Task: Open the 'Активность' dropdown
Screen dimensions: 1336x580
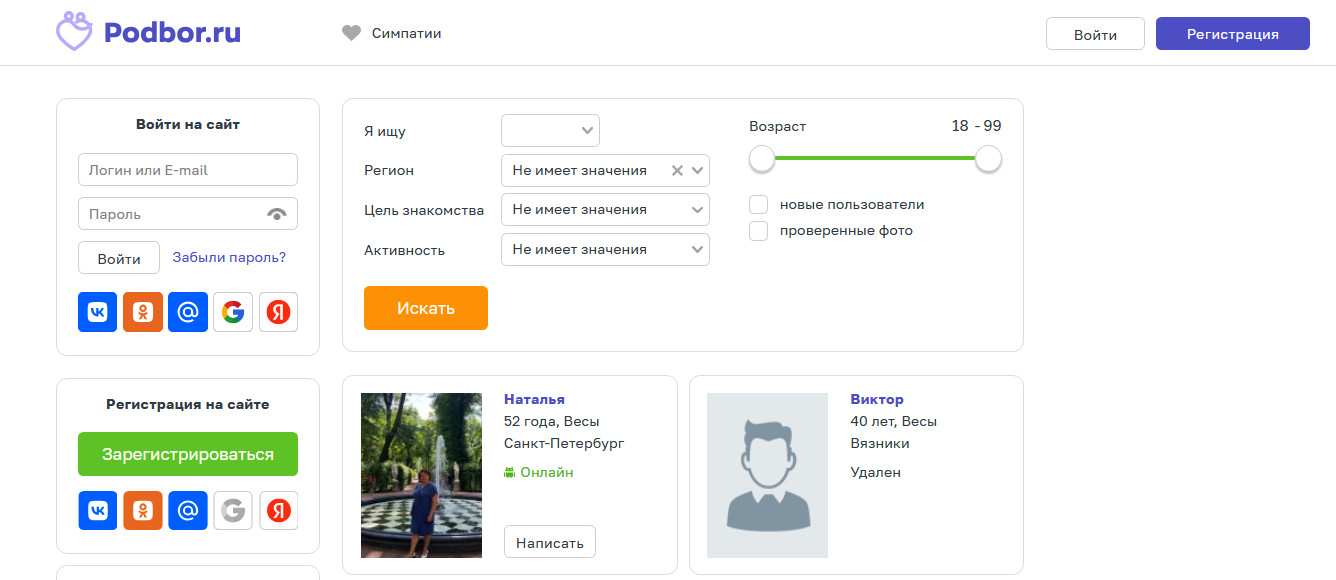Action: tap(605, 250)
